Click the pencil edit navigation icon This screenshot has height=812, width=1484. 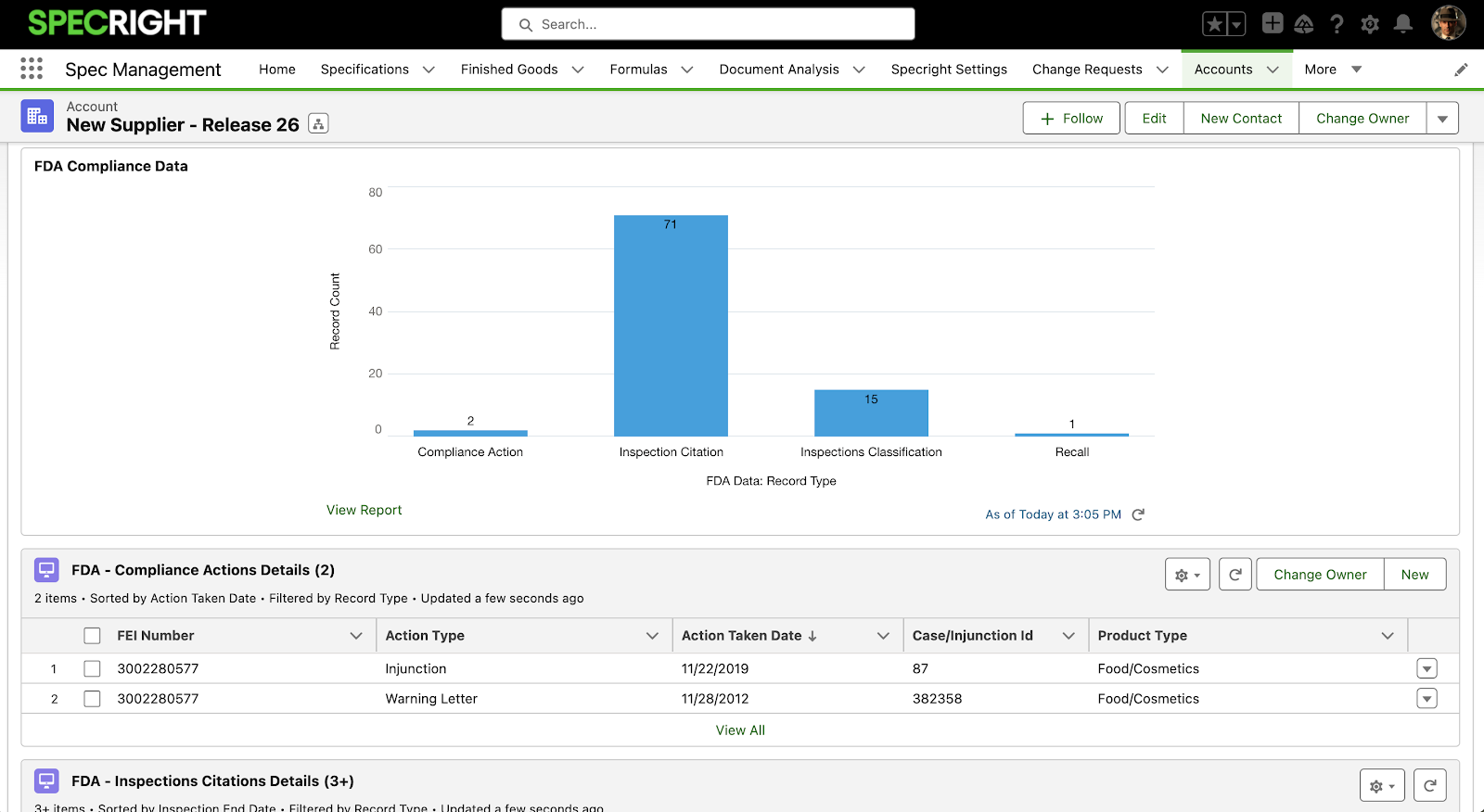point(1461,70)
